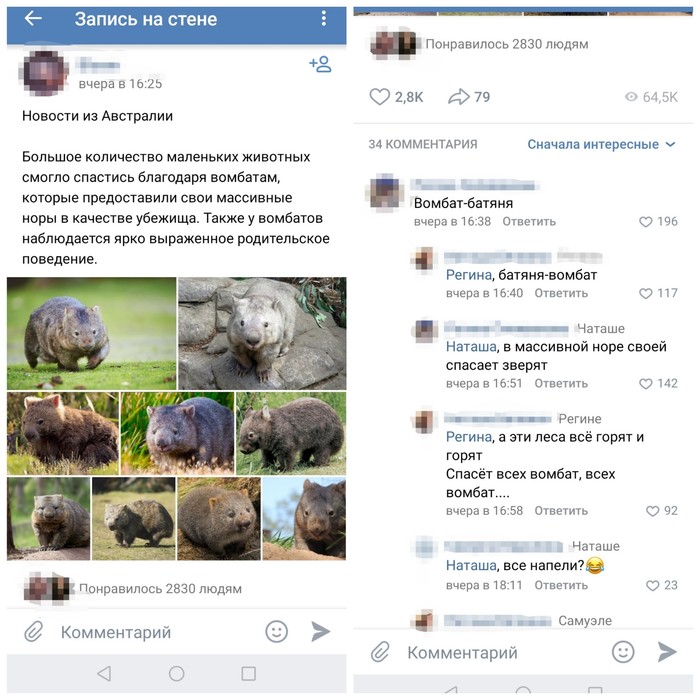700x700 pixels.
Task: Tap the Android home circle button
Action: [176, 673]
